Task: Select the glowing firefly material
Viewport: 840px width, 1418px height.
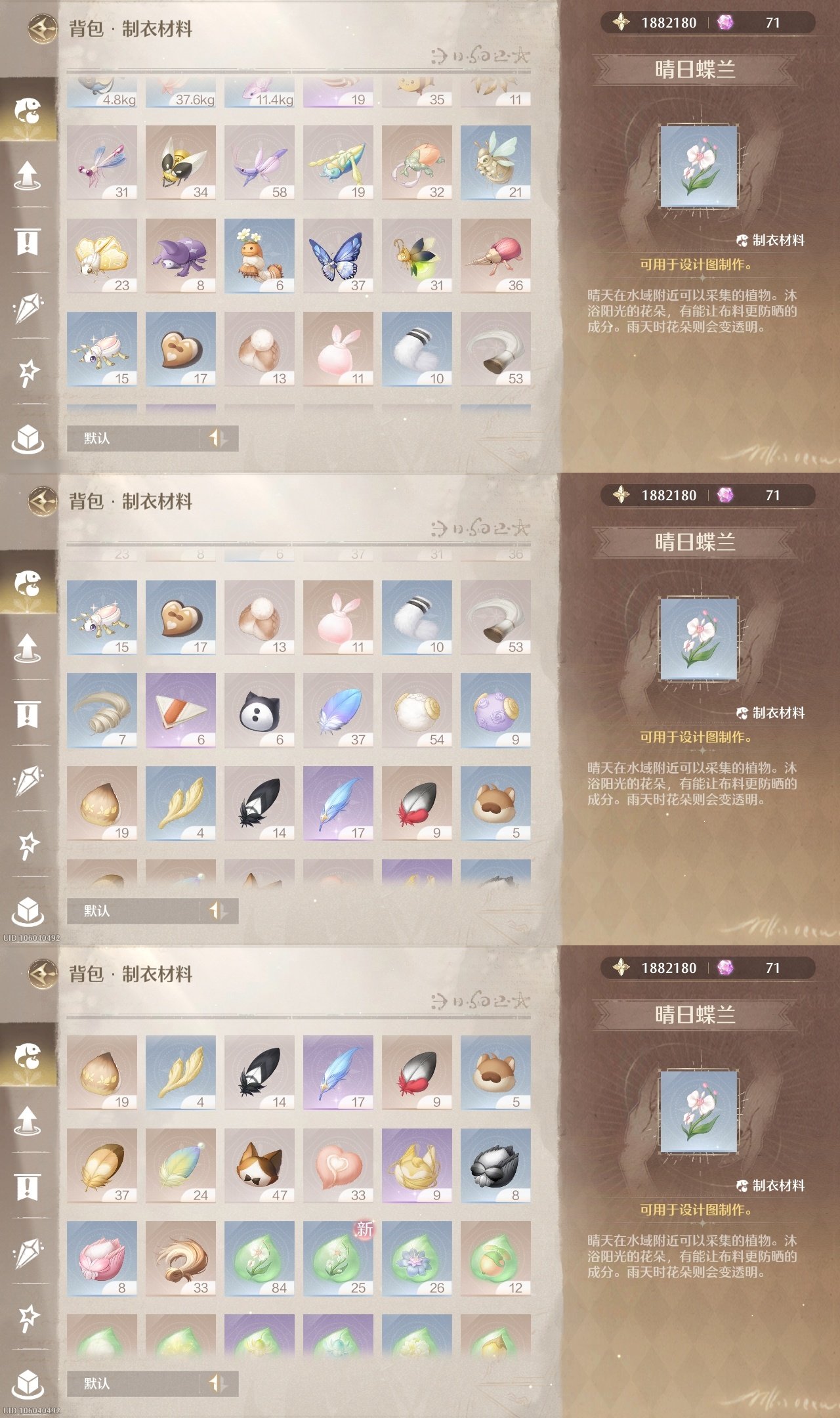Action: point(417,256)
